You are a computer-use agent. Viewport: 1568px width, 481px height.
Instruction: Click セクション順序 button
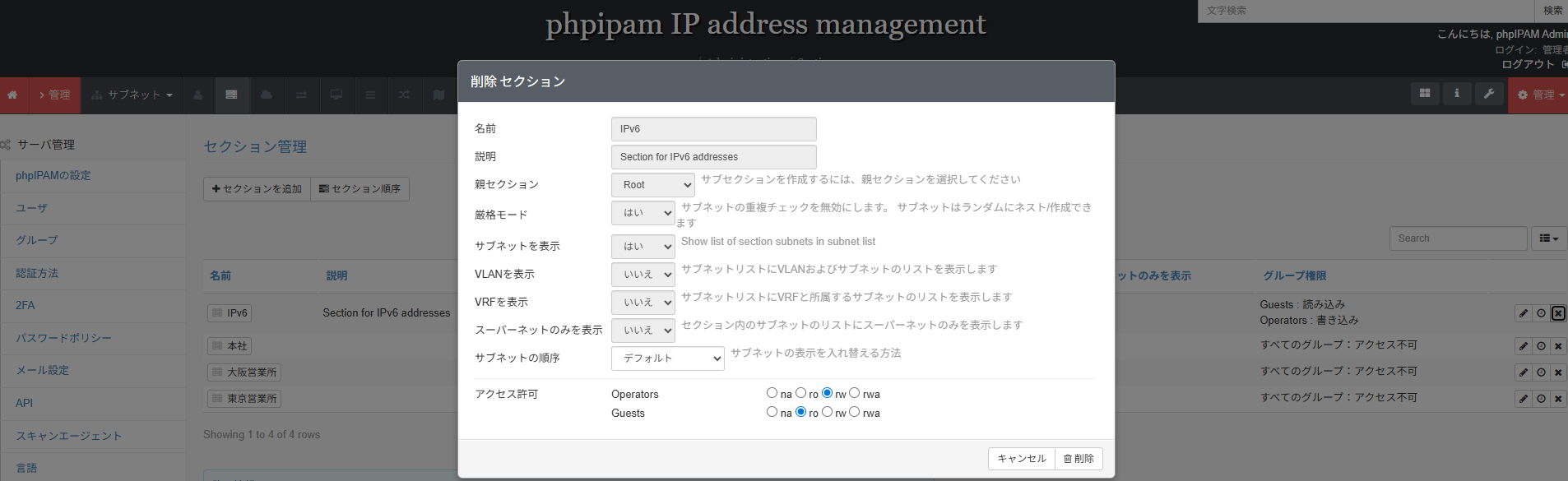pyautogui.click(x=360, y=189)
